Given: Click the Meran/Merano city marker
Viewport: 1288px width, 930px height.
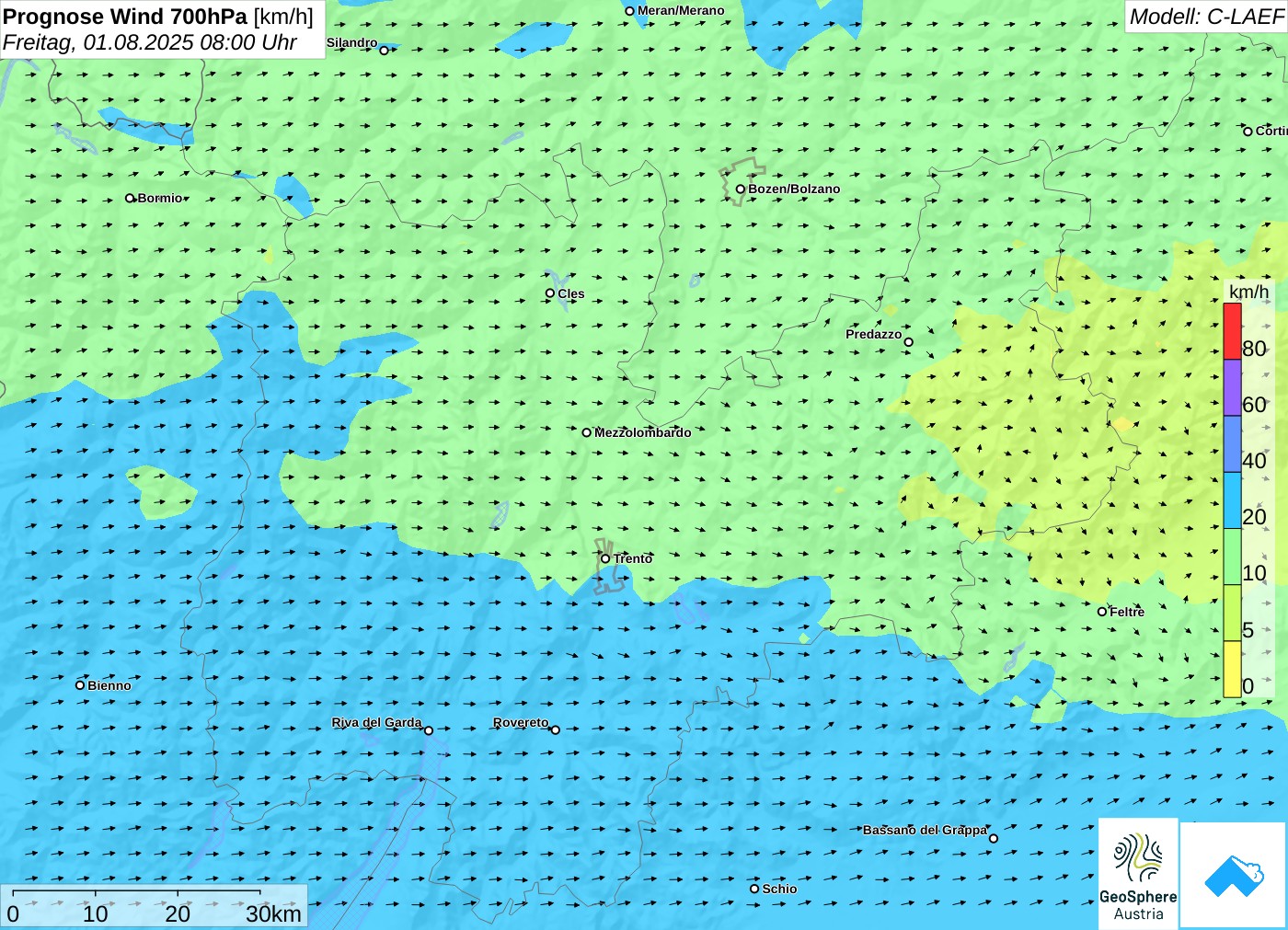Looking at the screenshot, I should click(629, 11).
